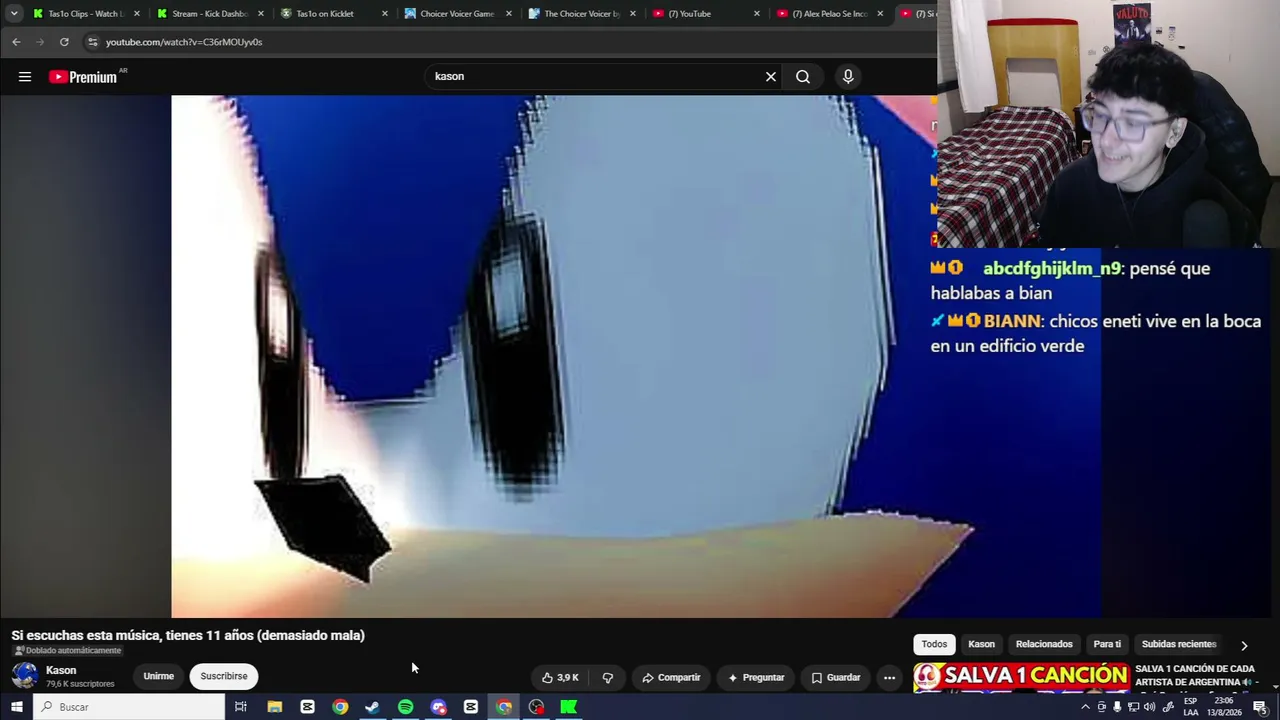This screenshot has height=720, width=1280.
Task: Show more filter chips with the arrow
Action: 1244,645
